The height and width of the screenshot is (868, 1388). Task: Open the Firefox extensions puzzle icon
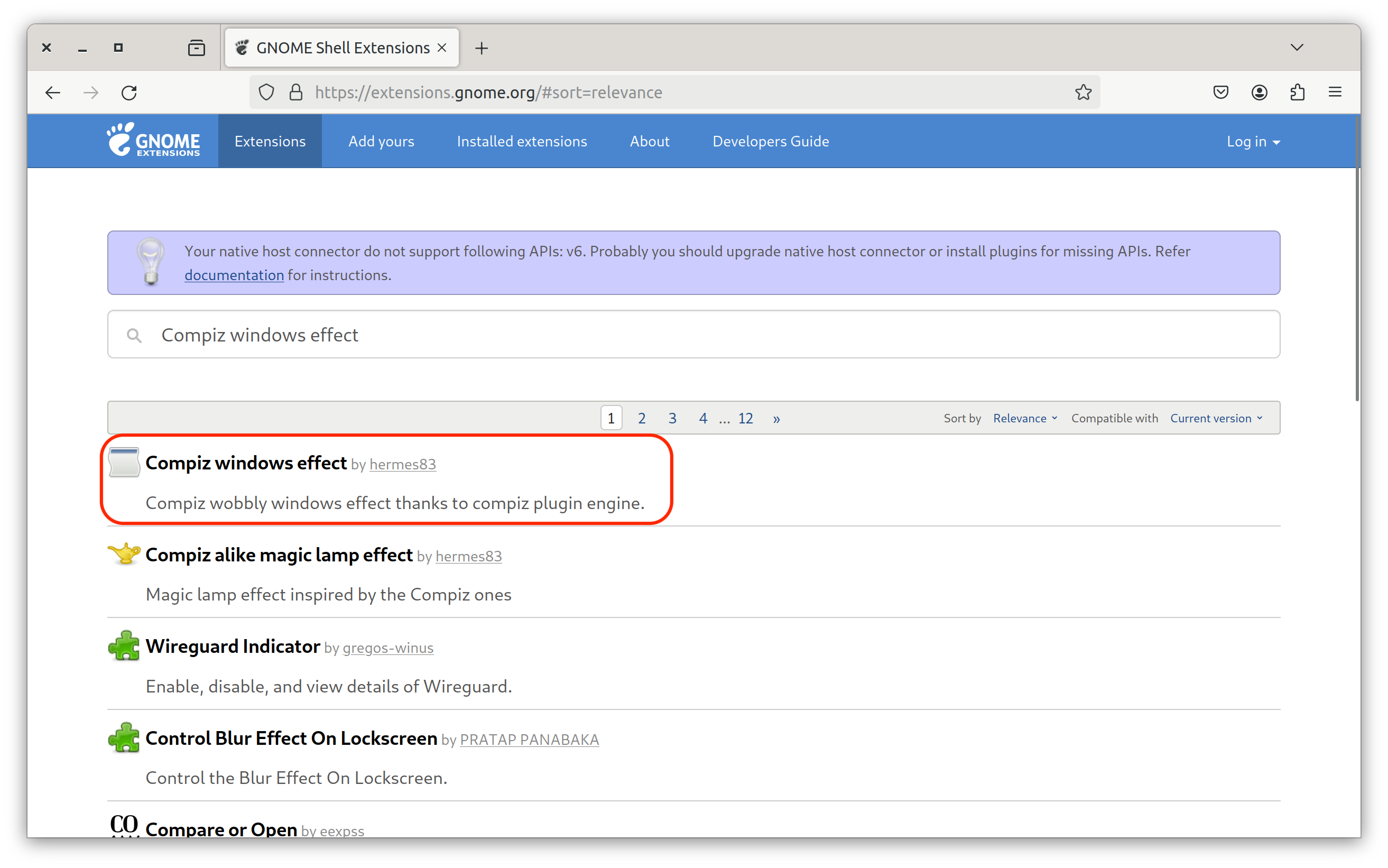(1297, 93)
